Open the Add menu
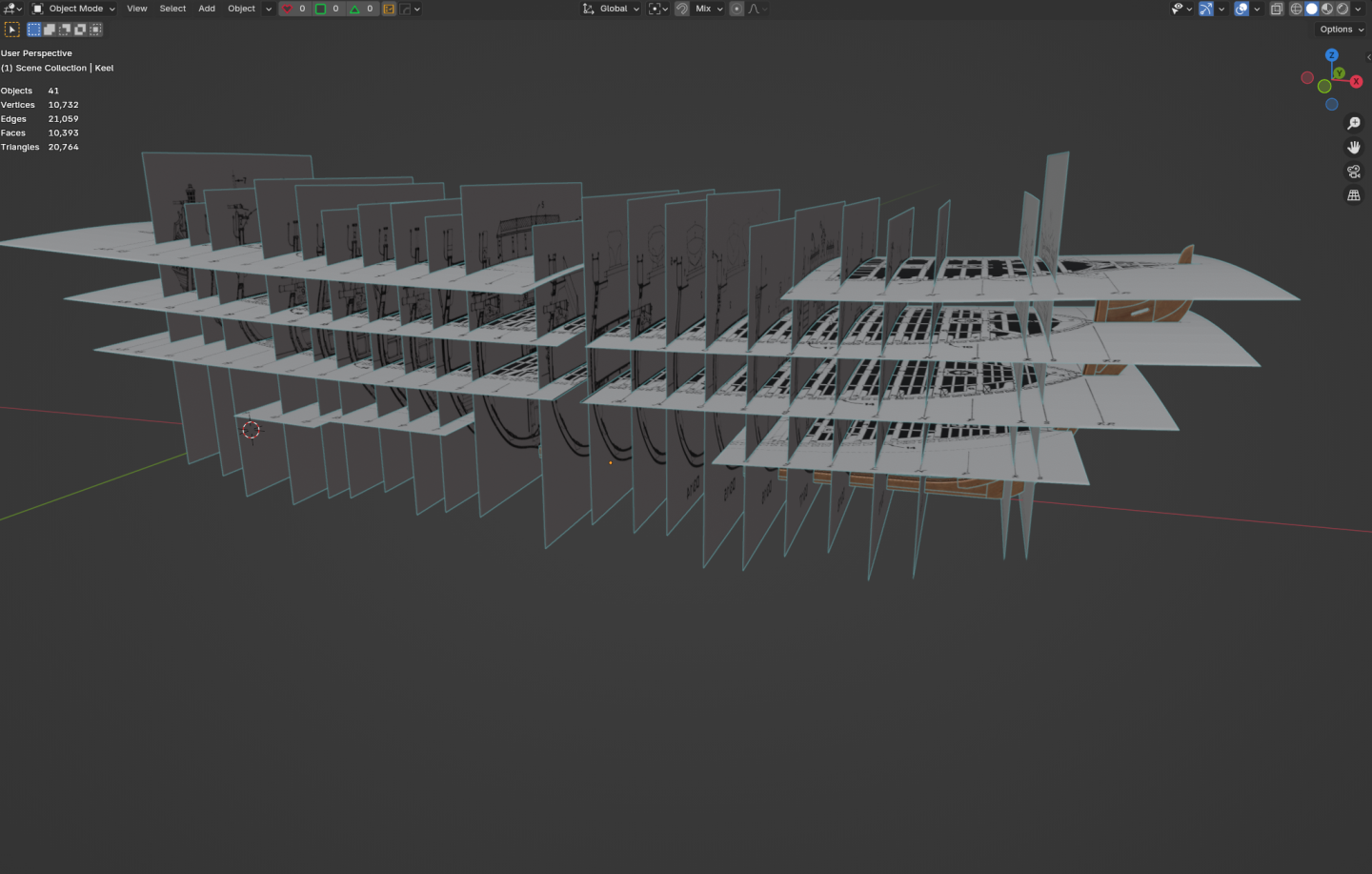 (x=207, y=9)
